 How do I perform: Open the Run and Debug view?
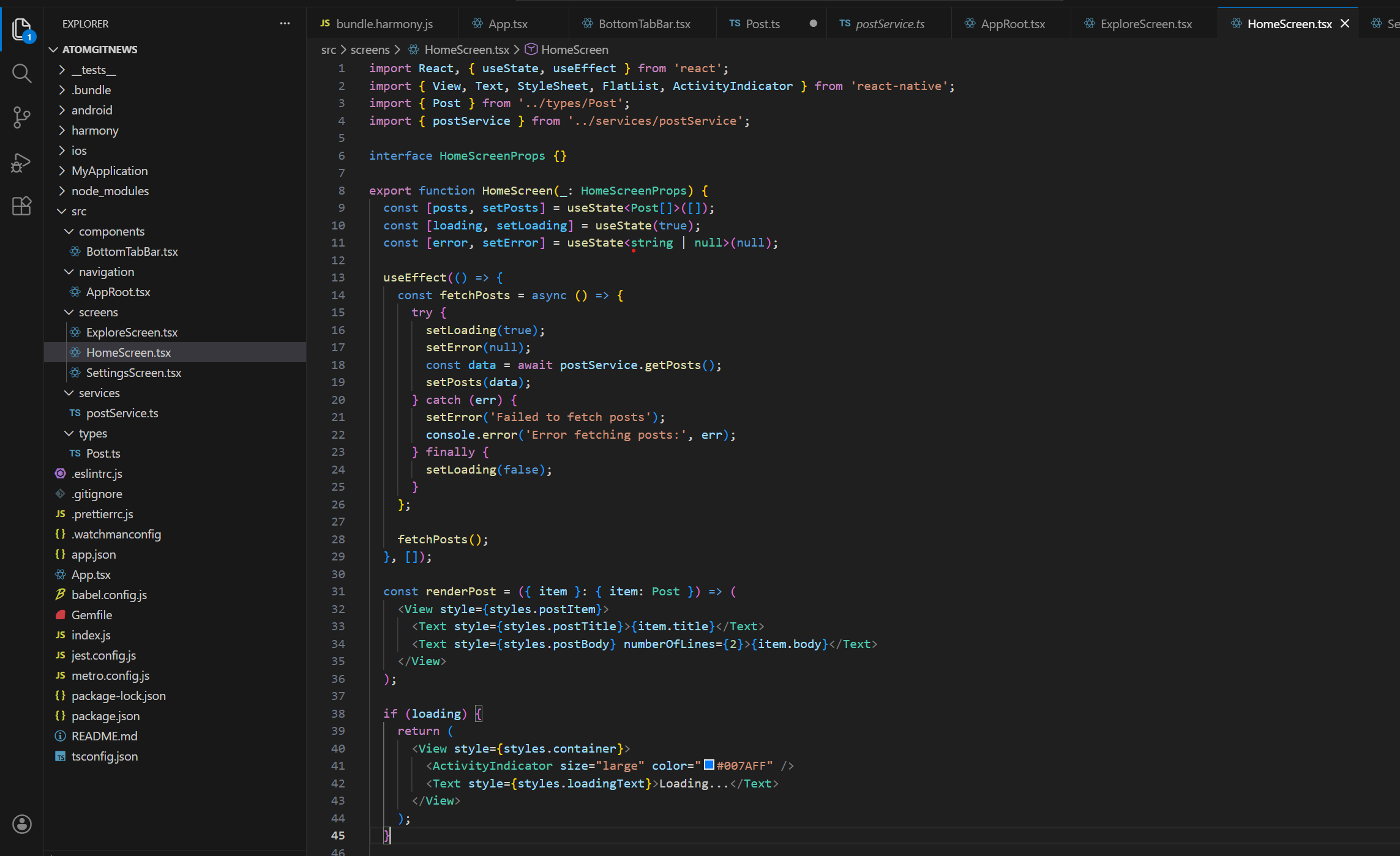tap(21, 162)
